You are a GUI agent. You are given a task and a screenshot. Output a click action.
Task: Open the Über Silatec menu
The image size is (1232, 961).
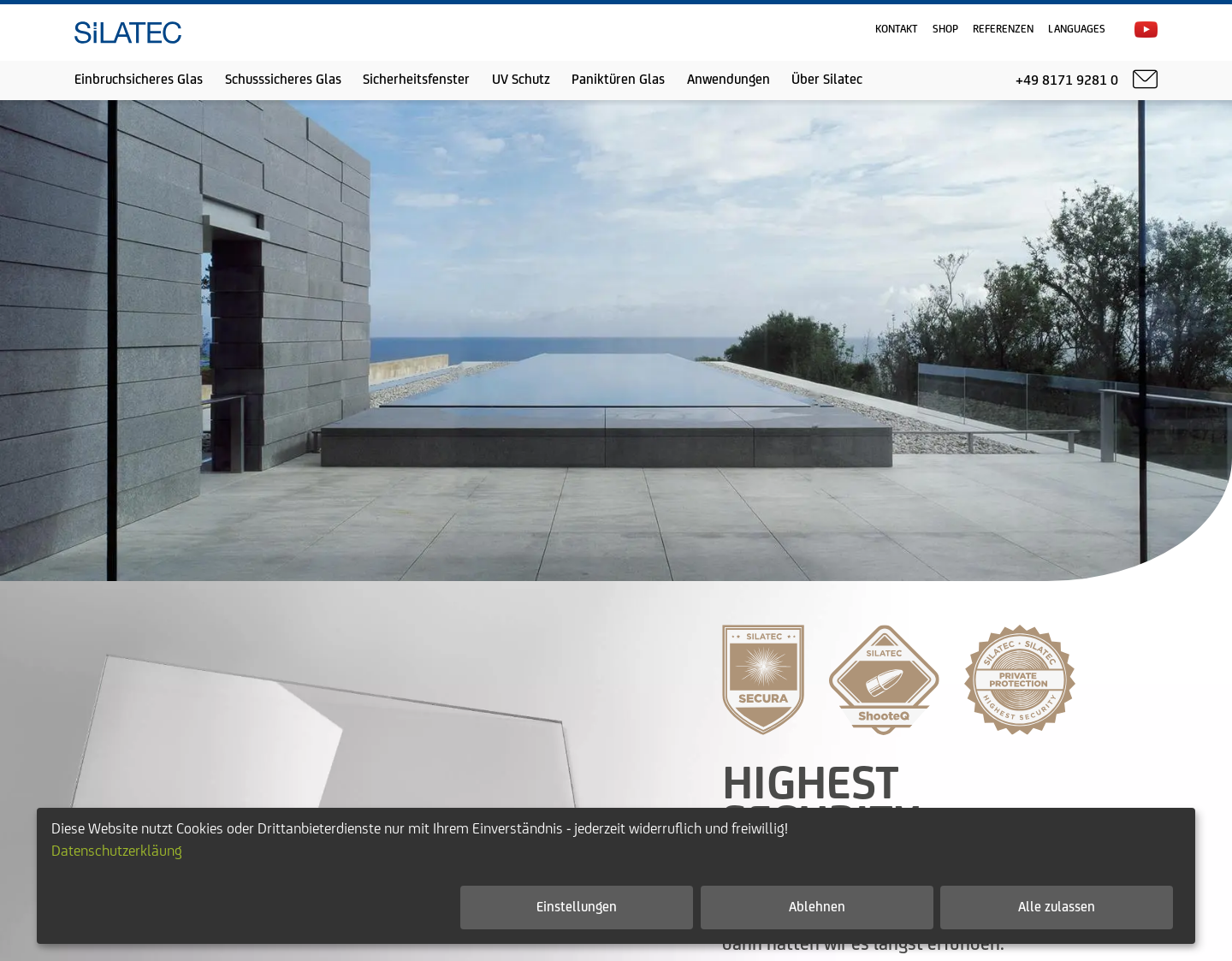[x=826, y=80]
